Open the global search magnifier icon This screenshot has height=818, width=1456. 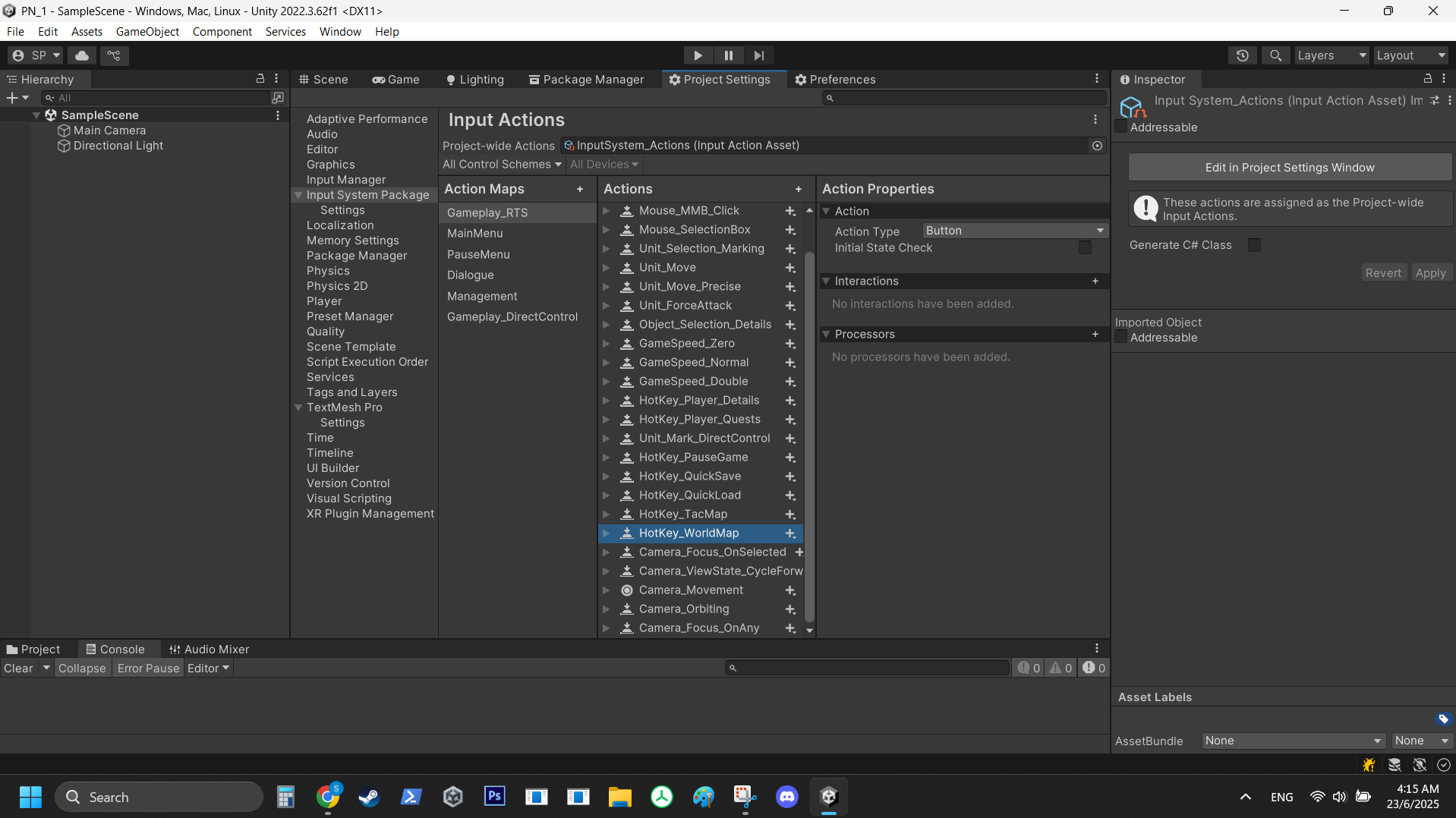1276,55
